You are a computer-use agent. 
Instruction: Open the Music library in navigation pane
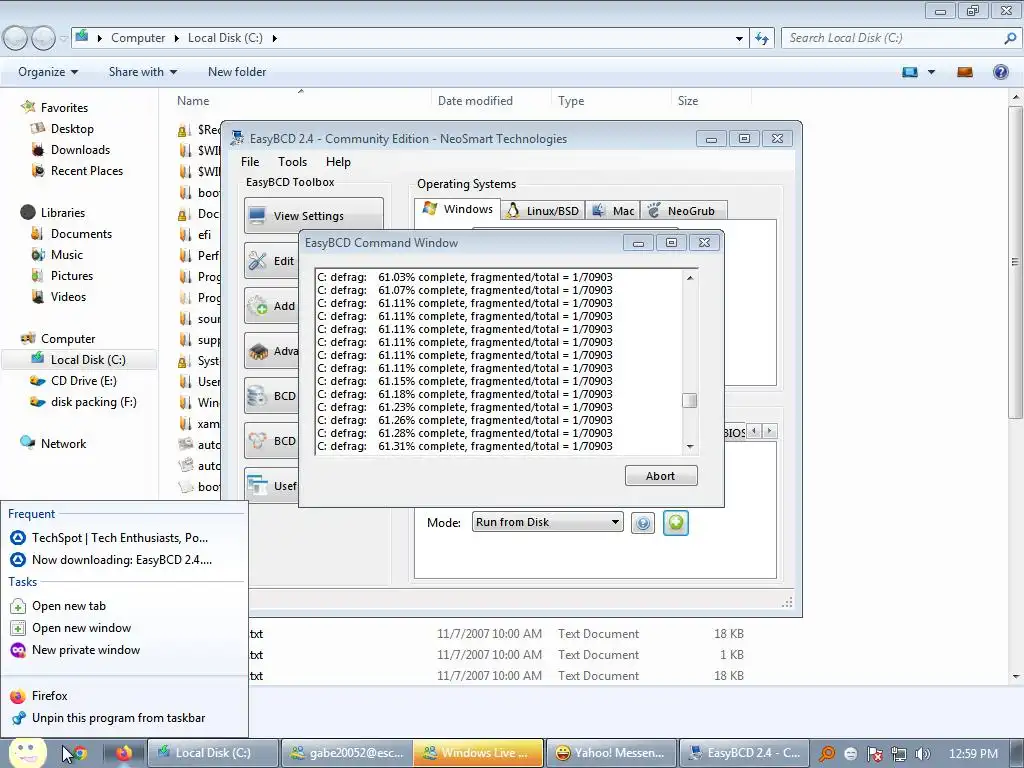tap(67, 255)
